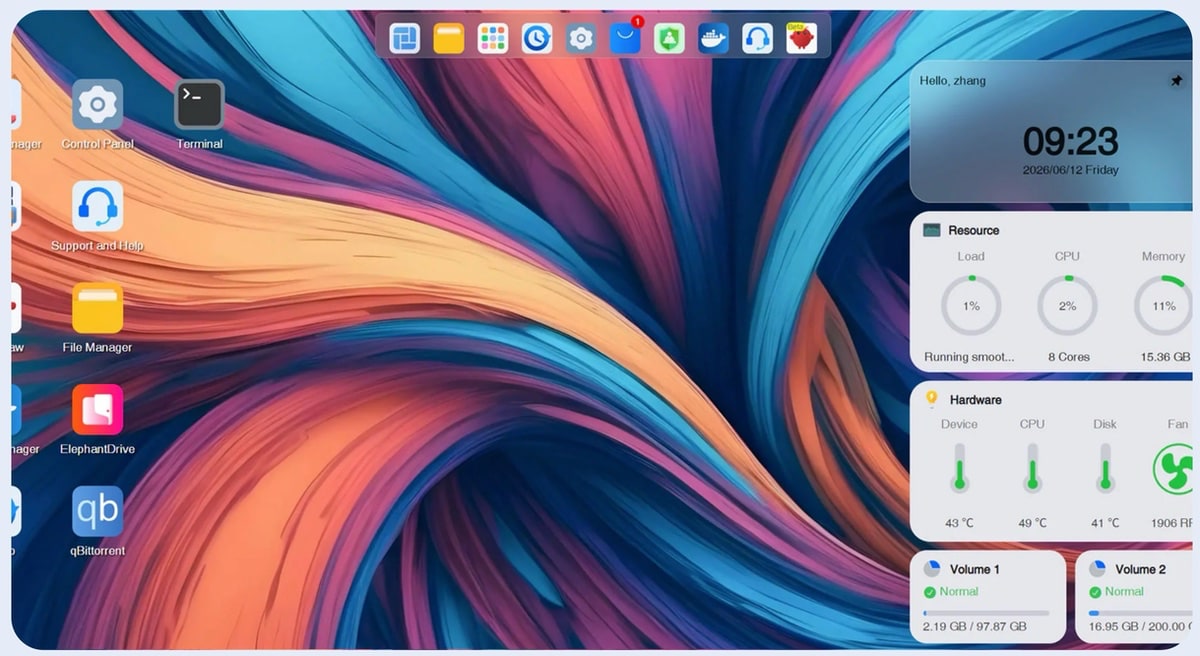Click the 1906 fan speed value
Viewport: 1200px width, 656px height.
point(1172,523)
